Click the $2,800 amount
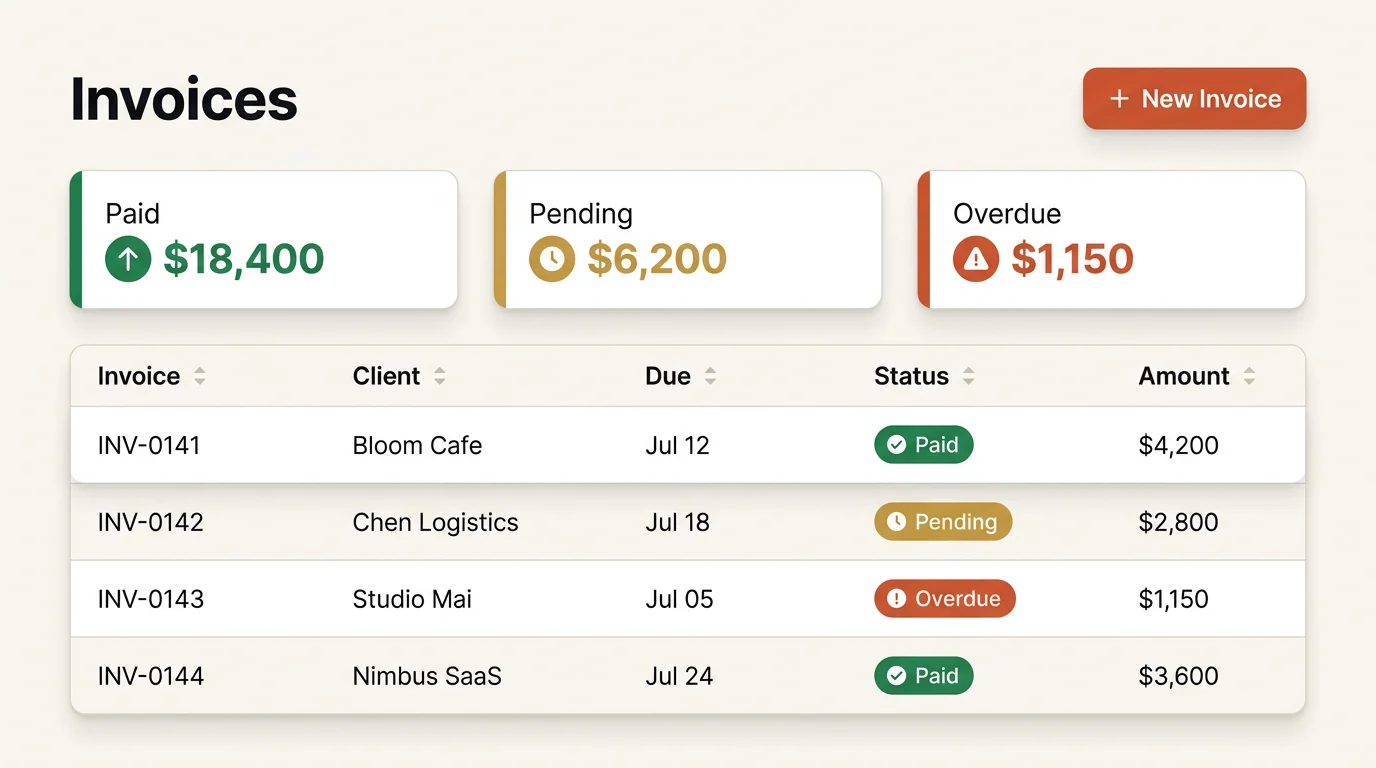 pyautogui.click(x=1178, y=522)
